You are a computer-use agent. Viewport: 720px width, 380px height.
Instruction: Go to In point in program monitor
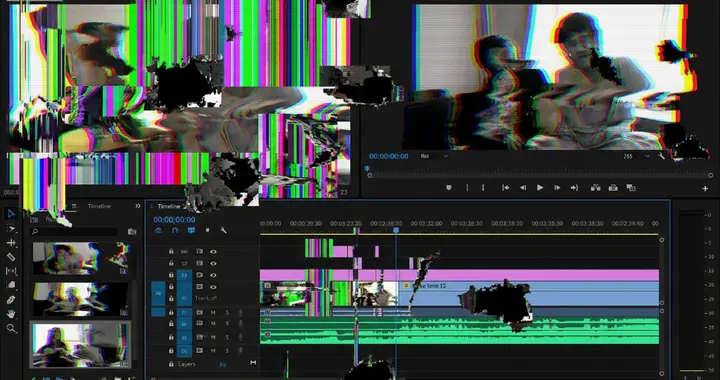(506, 188)
